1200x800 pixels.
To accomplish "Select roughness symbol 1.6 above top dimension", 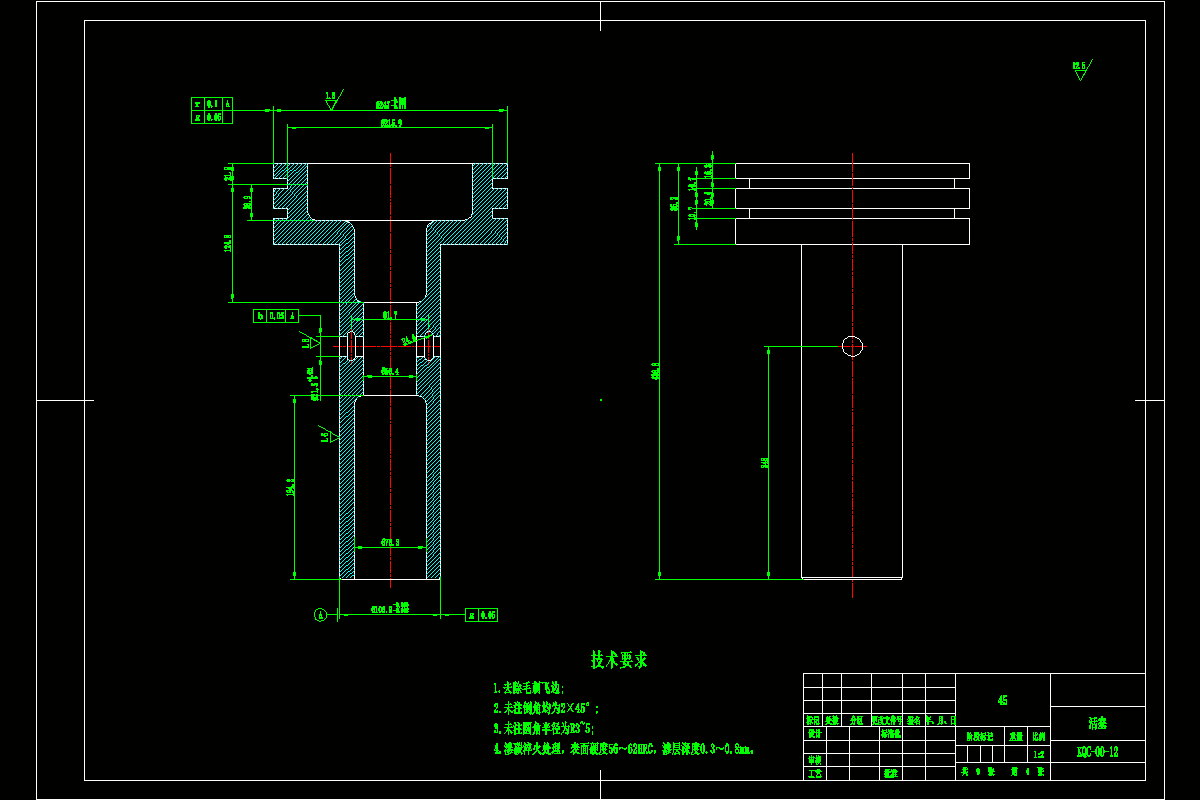I will coord(333,99).
